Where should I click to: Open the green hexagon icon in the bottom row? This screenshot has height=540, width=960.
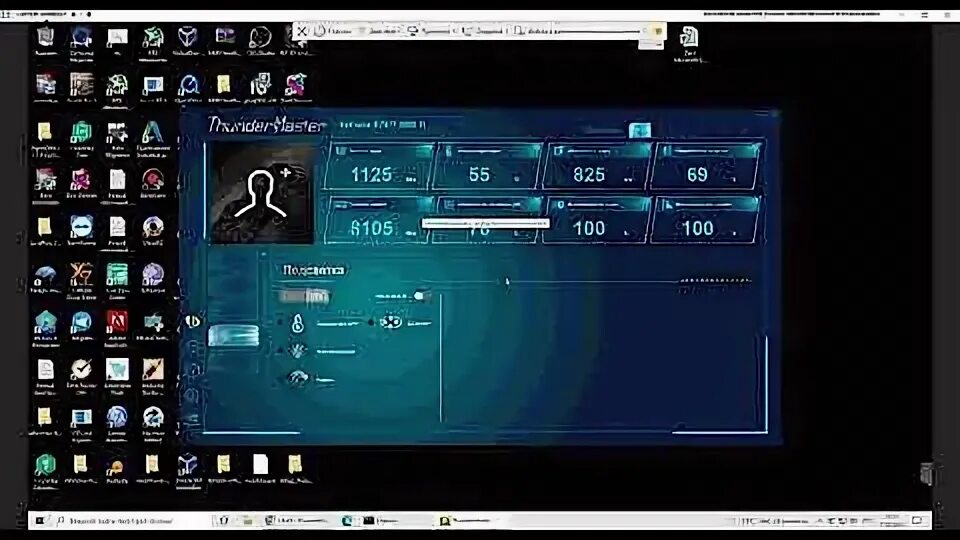[x=45, y=467]
